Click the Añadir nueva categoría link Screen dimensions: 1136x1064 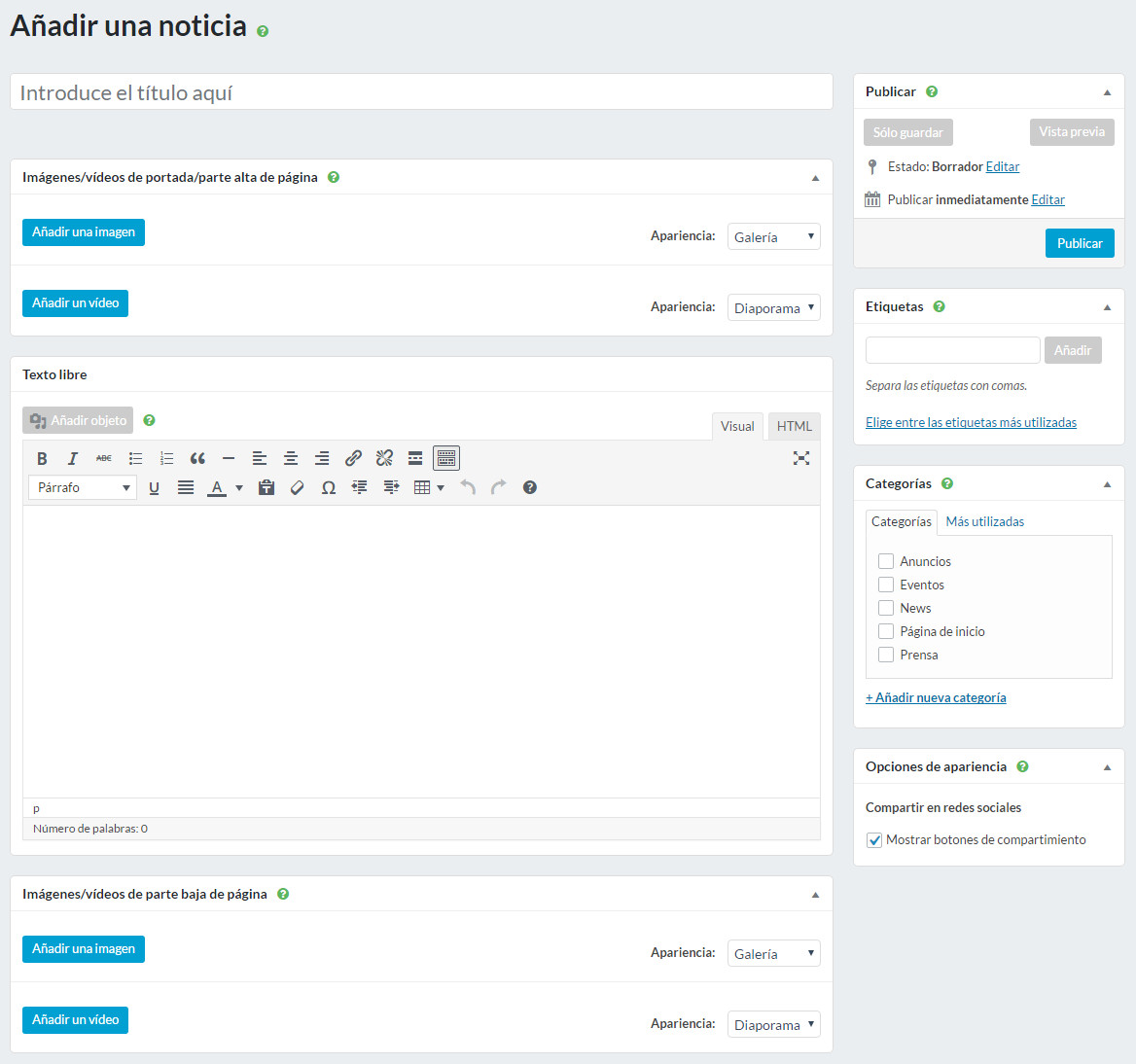tap(936, 697)
